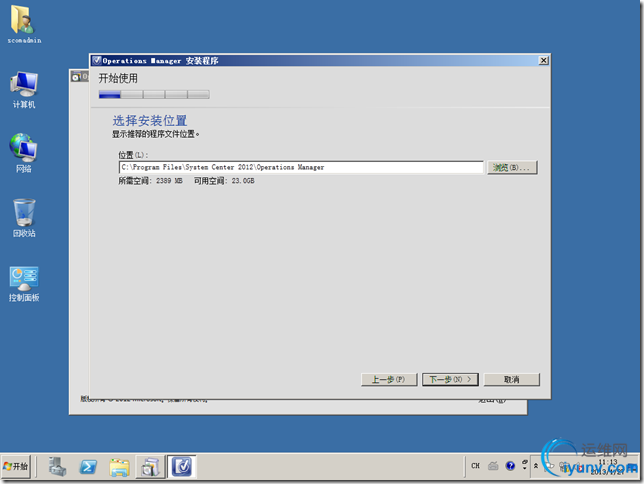
Task: Close the Operations Manager setup window
Action: (543, 60)
